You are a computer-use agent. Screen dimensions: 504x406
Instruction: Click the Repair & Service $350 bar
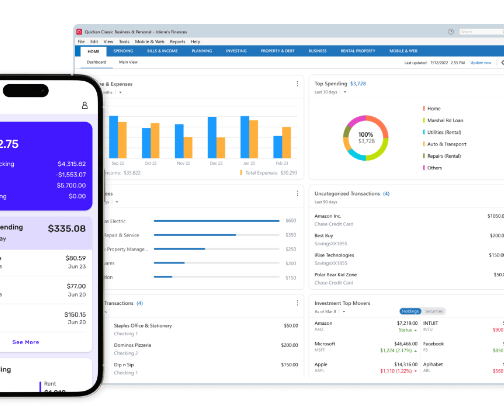point(217,235)
